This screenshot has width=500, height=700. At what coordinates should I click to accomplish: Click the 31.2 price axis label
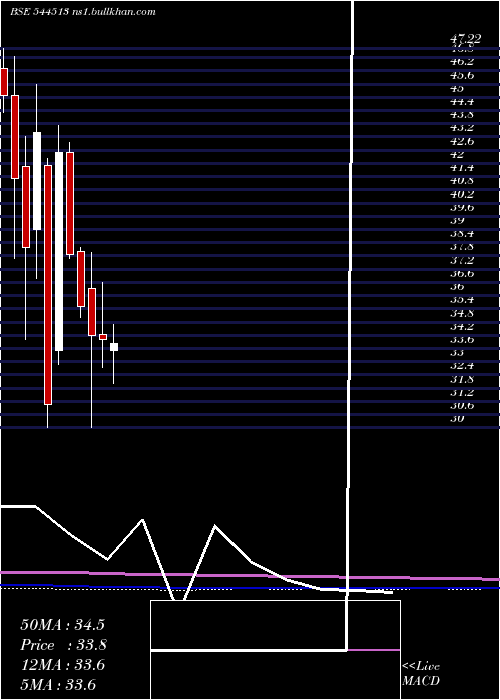click(462, 392)
